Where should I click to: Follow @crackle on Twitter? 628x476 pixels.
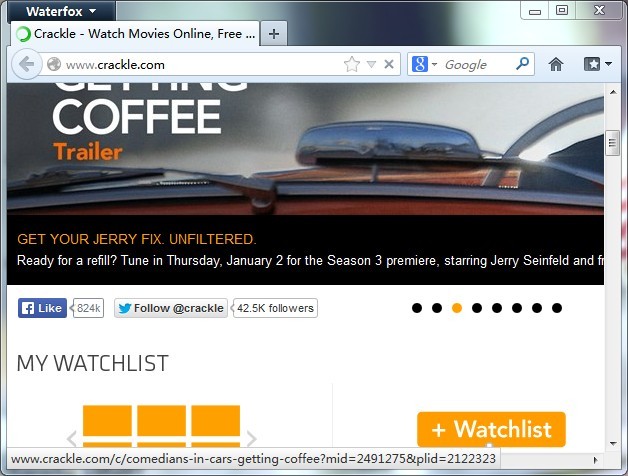pyautogui.click(x=171, y=308)
